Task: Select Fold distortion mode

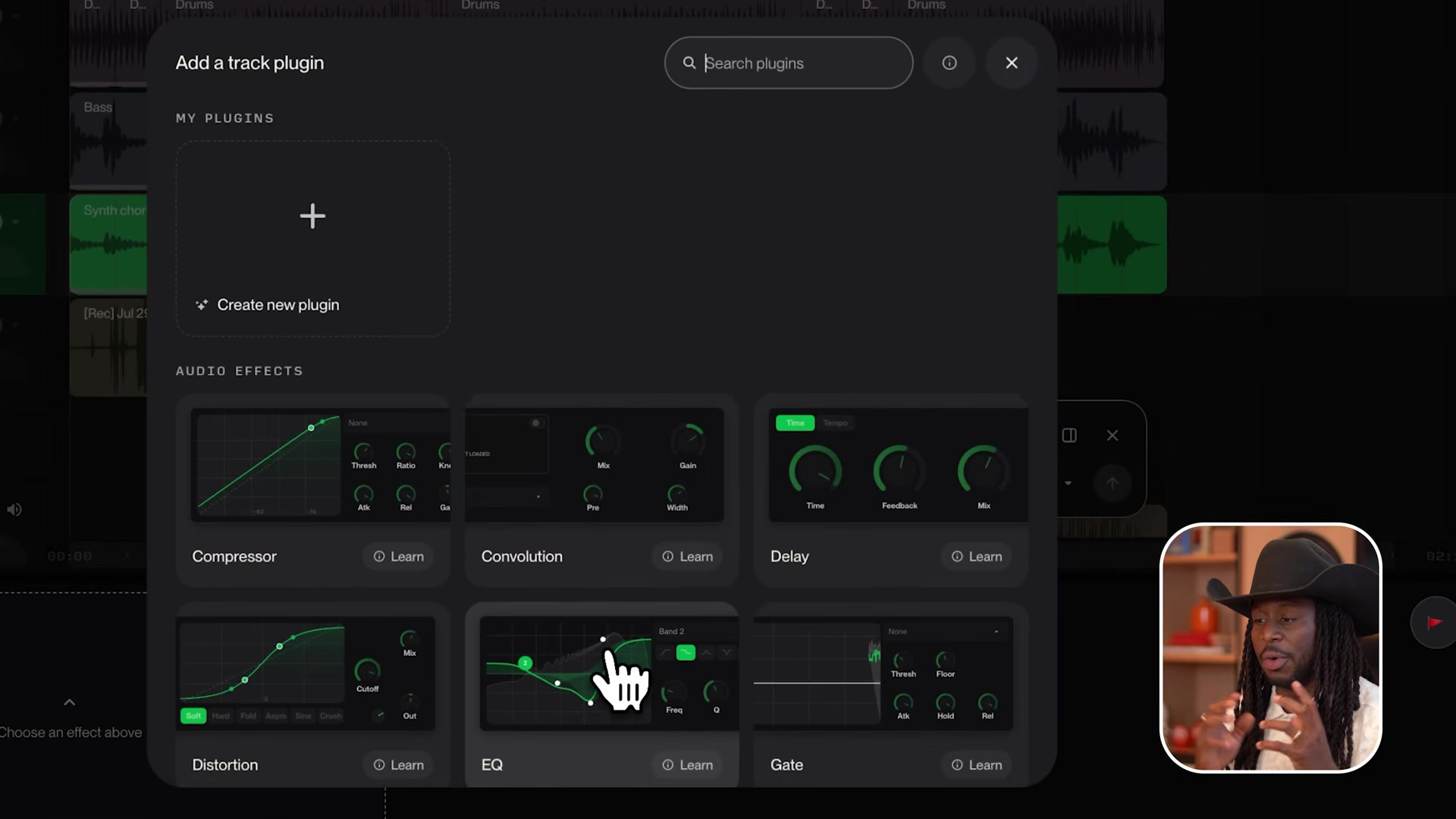Action: click(x=248, y=716)
